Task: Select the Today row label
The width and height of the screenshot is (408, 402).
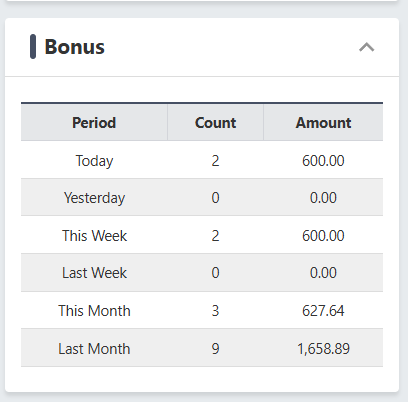Action: pos(94,161)
